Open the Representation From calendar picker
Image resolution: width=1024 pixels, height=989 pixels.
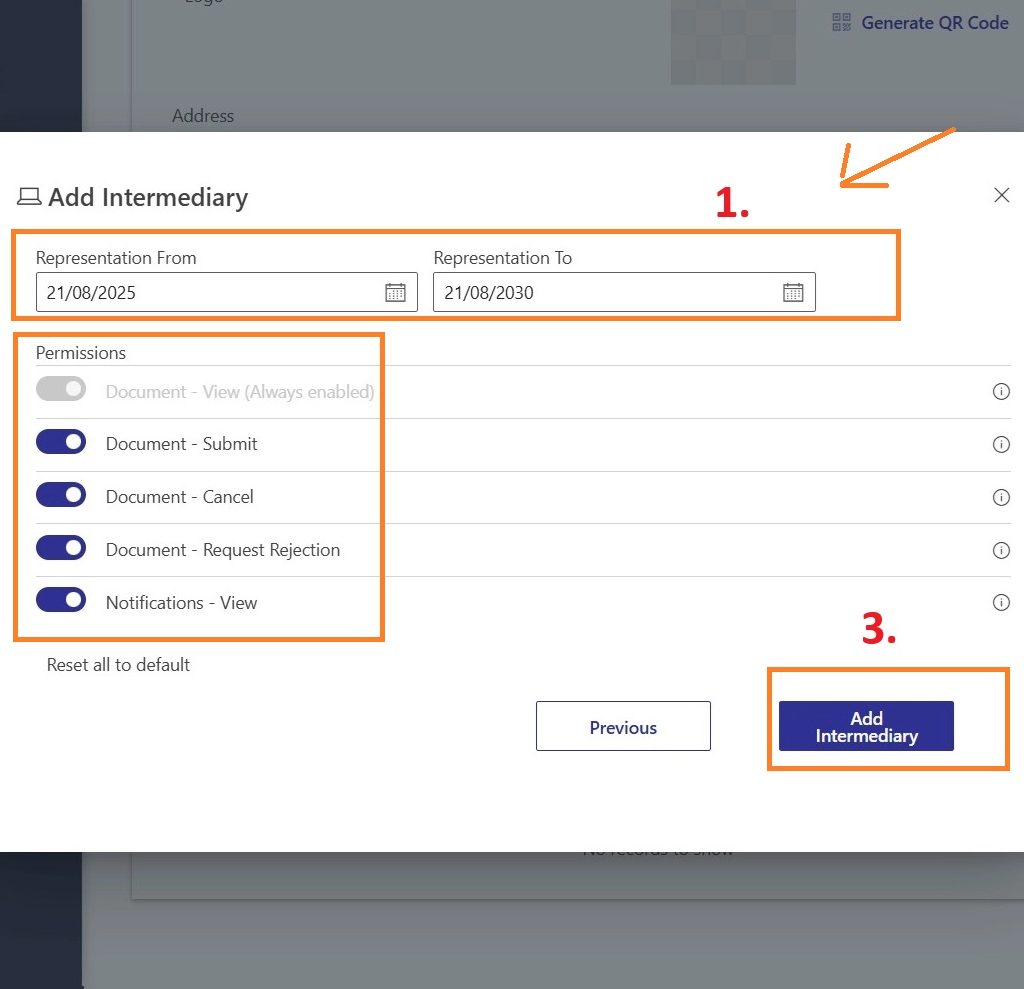(395, 293)
